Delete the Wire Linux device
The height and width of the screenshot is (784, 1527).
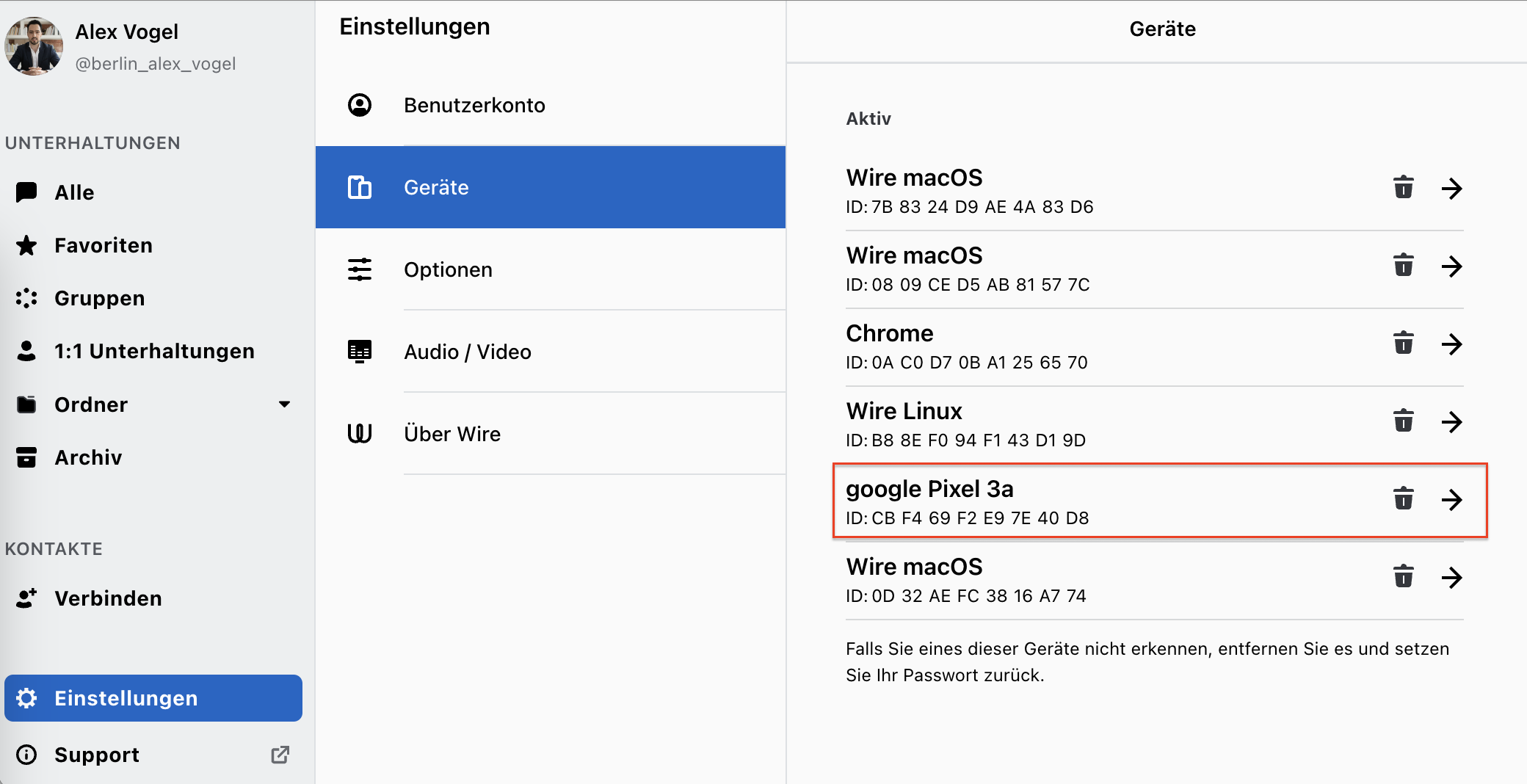coord(1403,421)
